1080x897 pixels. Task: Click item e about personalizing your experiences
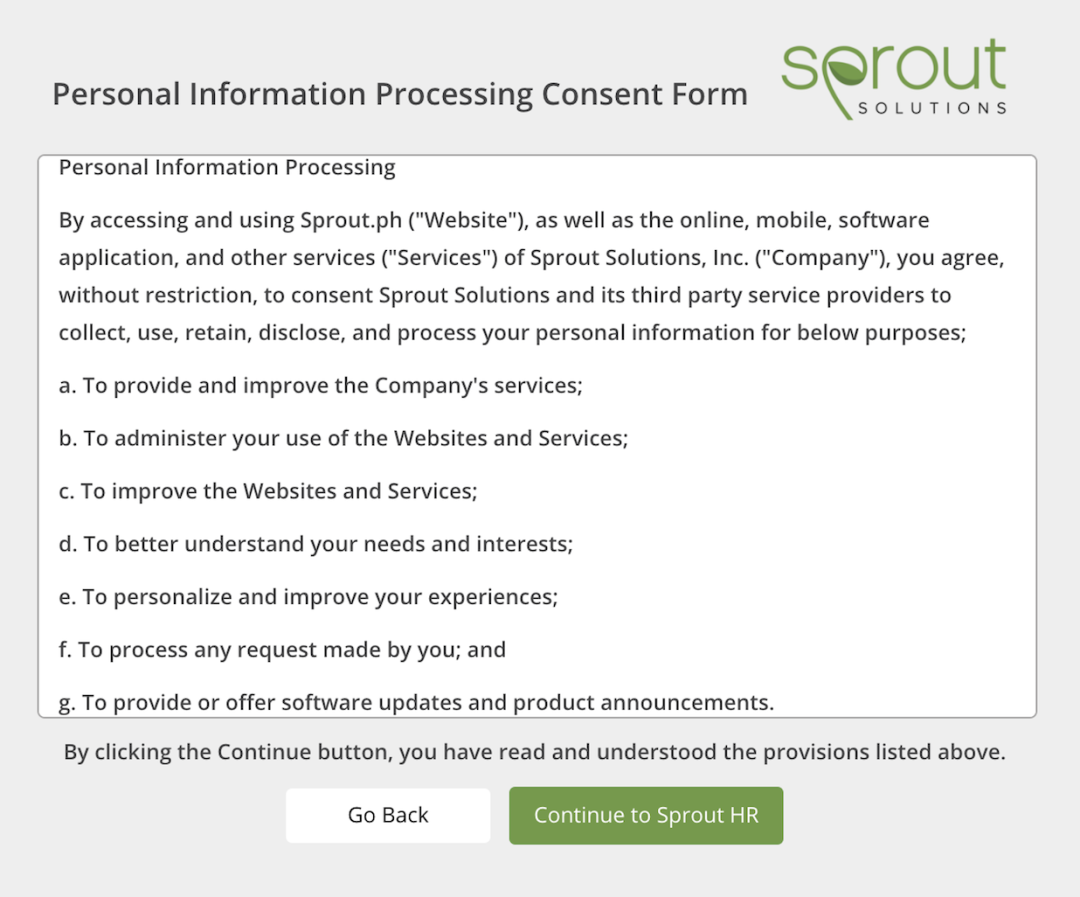[308, 597]
